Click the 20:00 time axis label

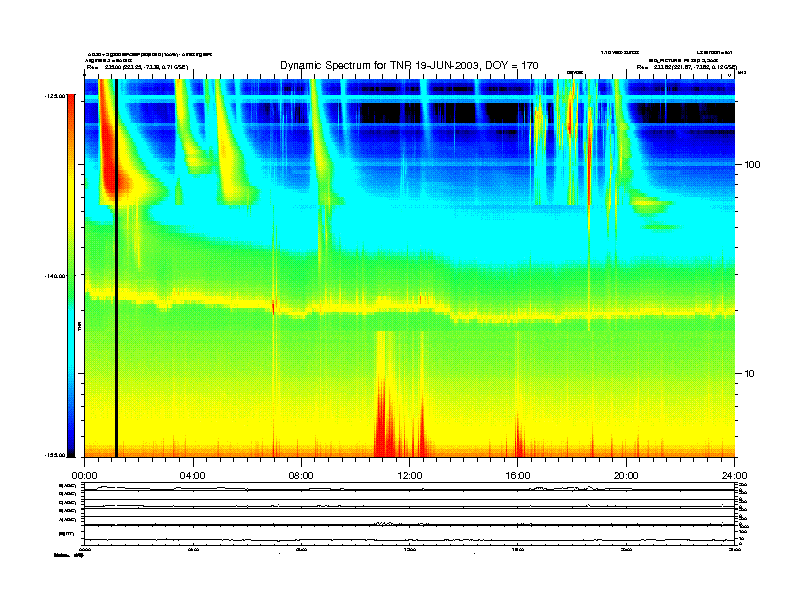[x=626, y=476]
